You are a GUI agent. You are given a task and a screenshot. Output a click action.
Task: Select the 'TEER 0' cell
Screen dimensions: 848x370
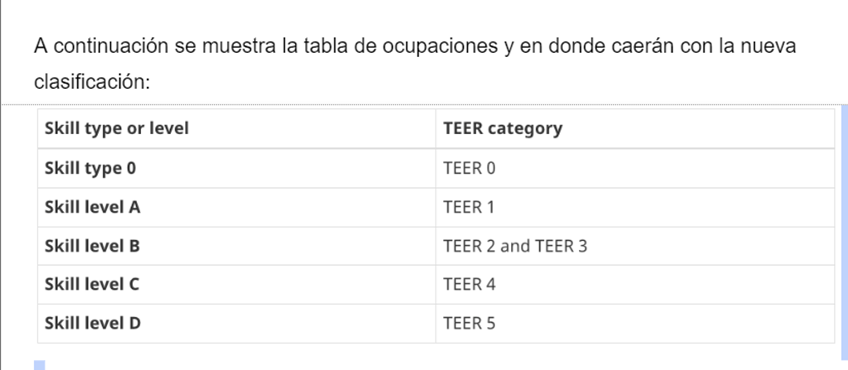[x=635, y=168]
